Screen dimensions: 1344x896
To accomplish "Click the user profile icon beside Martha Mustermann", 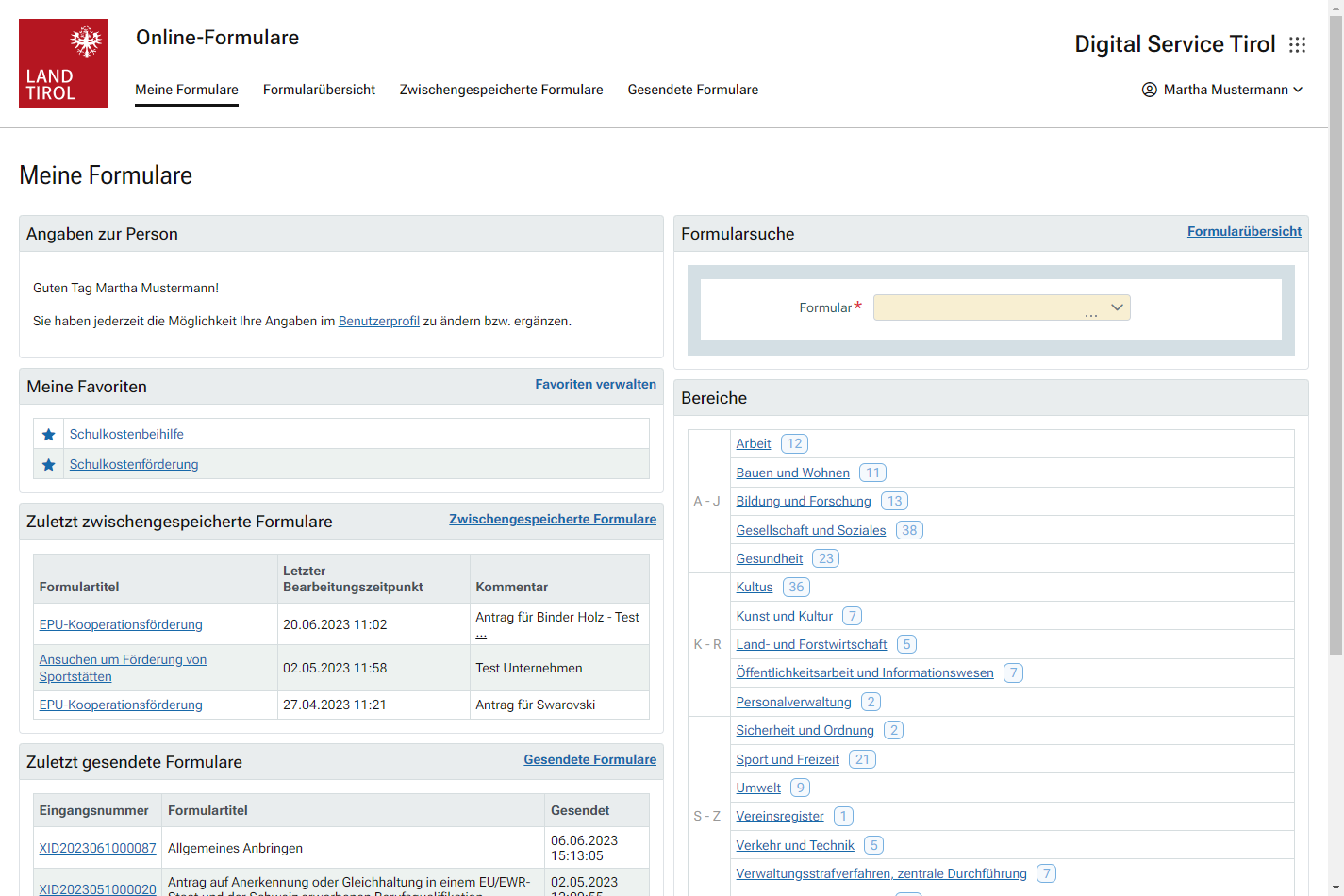I will pos(1149,90).
